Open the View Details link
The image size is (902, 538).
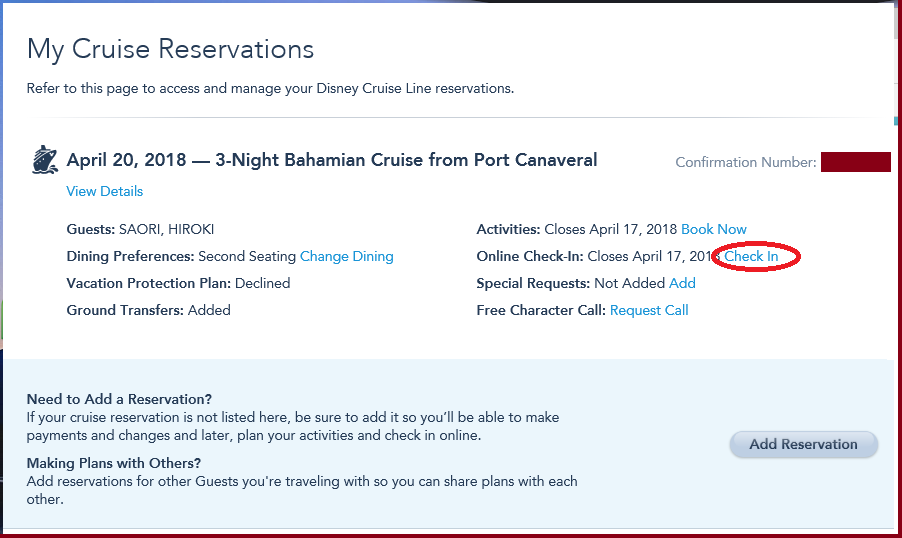tap(105, 192)
